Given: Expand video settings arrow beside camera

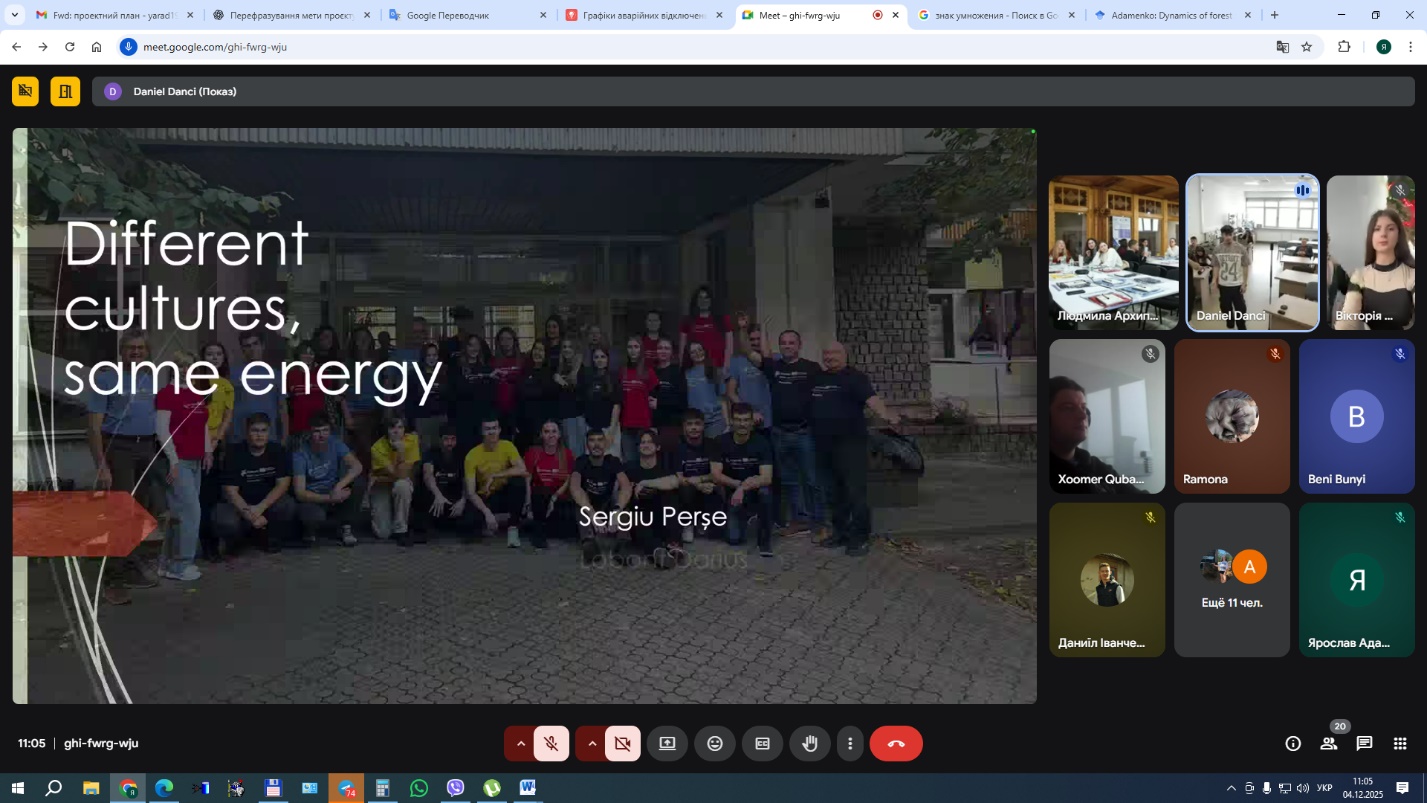Looking at the screenshot, I should pos(592,743).
